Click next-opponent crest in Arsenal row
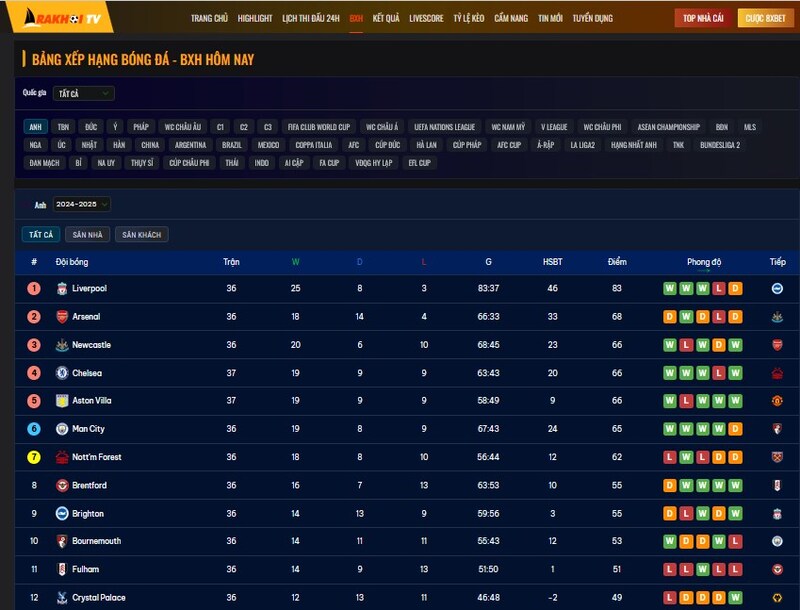The width and height of the screenshot is (800, 610). click(x=777, y=317)
